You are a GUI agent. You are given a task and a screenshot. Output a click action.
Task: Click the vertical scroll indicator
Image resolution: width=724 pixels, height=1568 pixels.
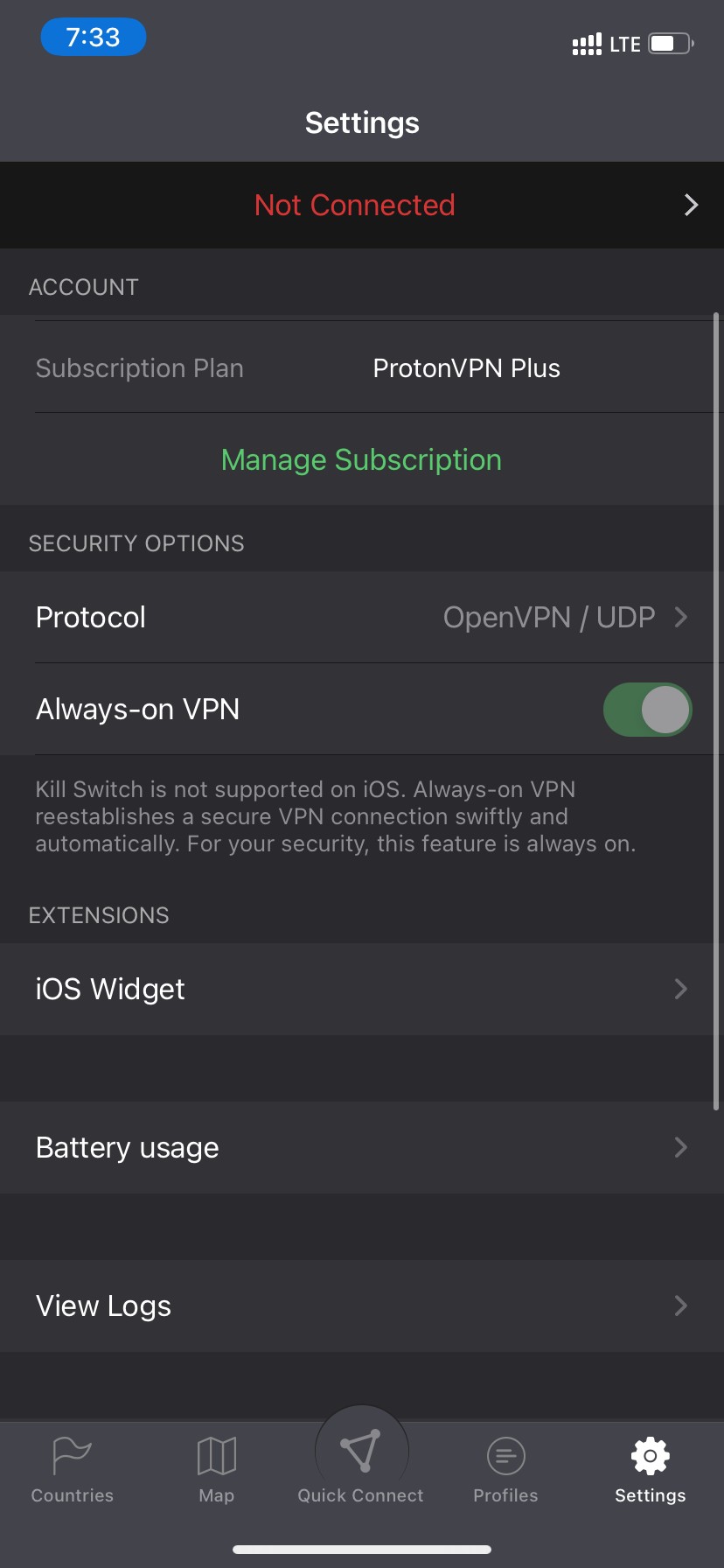click(x=717, y=711)
